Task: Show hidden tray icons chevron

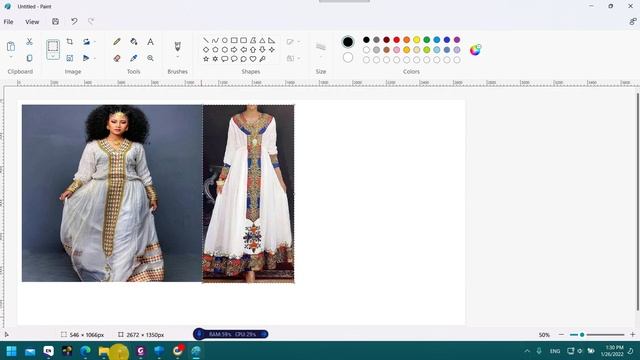Action: coord(527,351)
